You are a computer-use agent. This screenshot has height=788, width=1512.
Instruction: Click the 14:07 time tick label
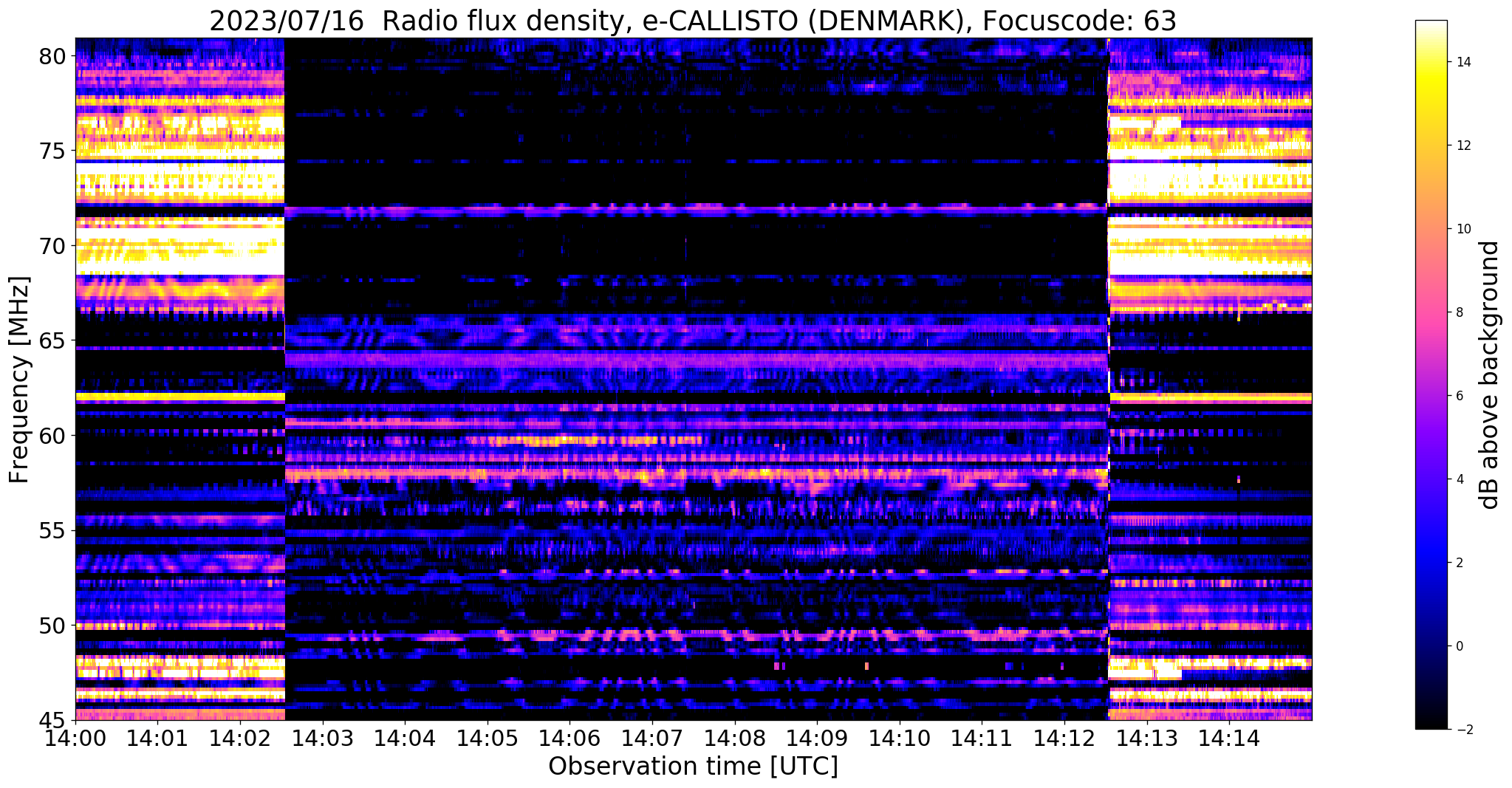pyautogui.click(x=652, y=737)
